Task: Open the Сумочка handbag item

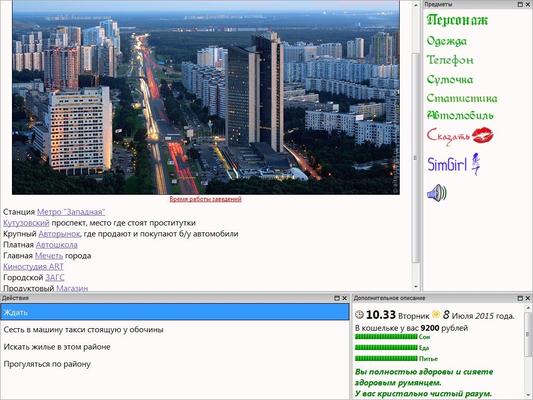Action: (450, 80)
